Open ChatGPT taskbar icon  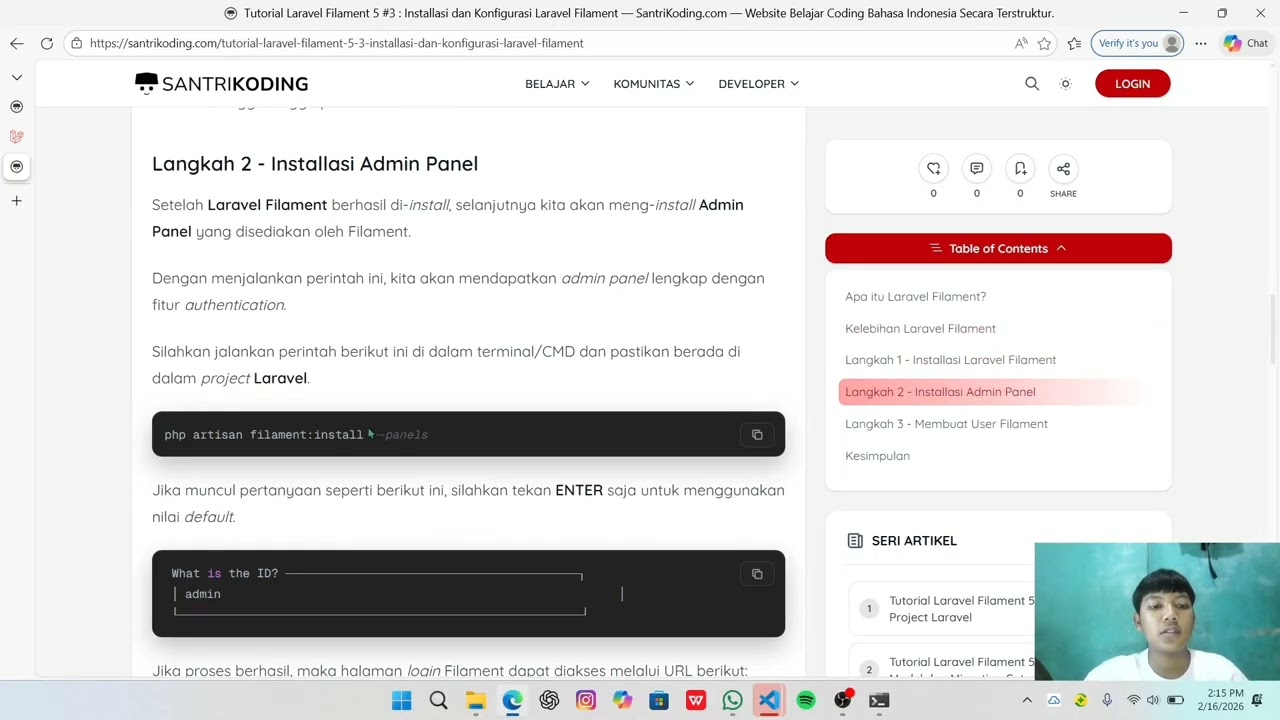coord(549,701)
